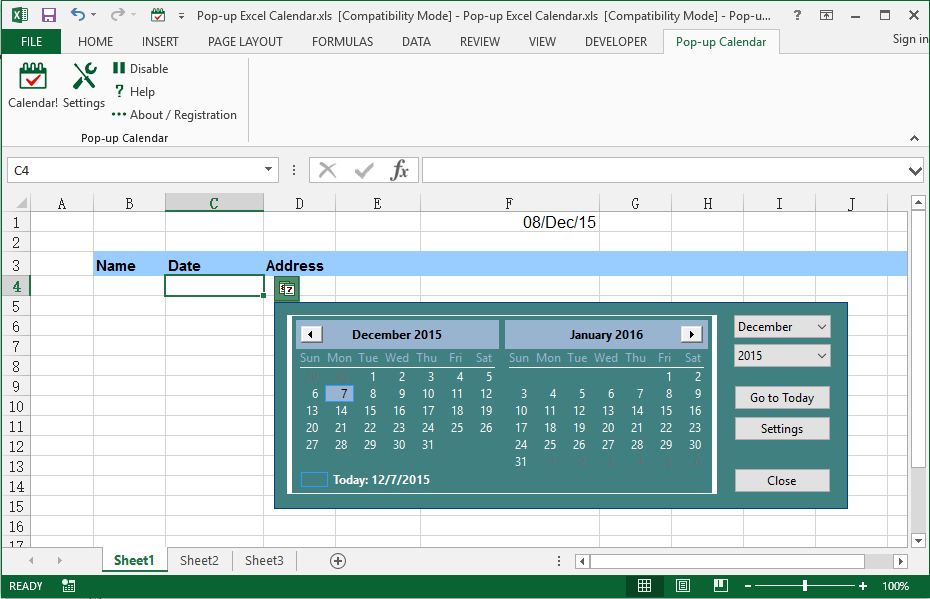930x599 pixels.
Task: Open Help in the Pop-up Calendar ribbon
Action: point(135,92)
